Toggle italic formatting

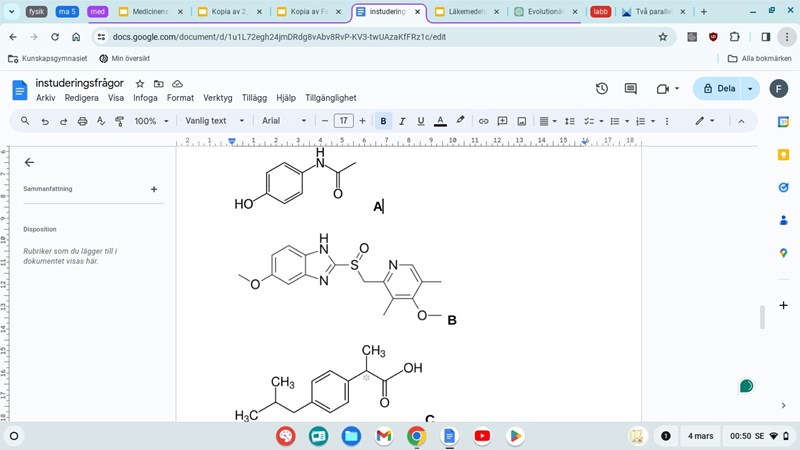[x=402, y=121]
